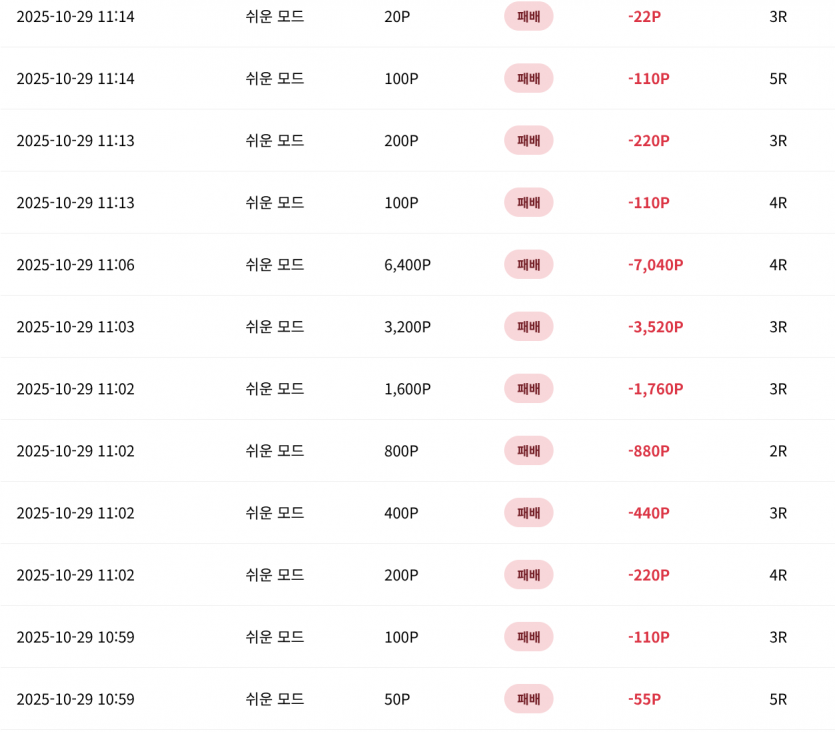Click the 패배 badge in the 20P row
The width and height of the screenshot is (835, 732).
(528, 17)
